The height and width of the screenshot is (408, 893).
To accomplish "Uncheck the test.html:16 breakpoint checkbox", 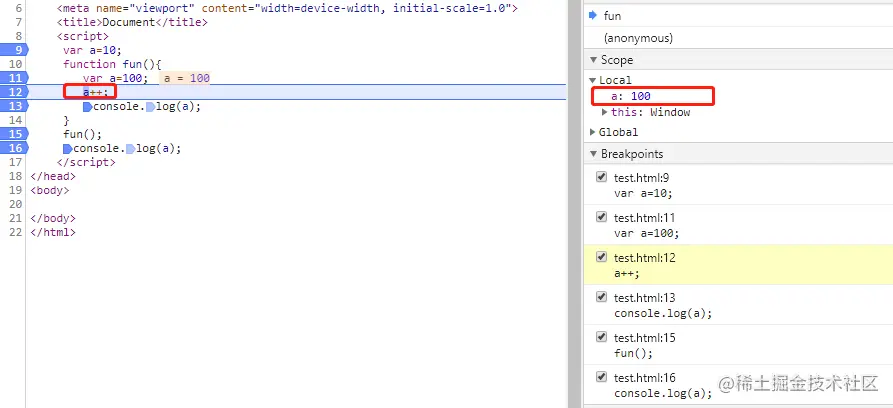I will [601, 377].
